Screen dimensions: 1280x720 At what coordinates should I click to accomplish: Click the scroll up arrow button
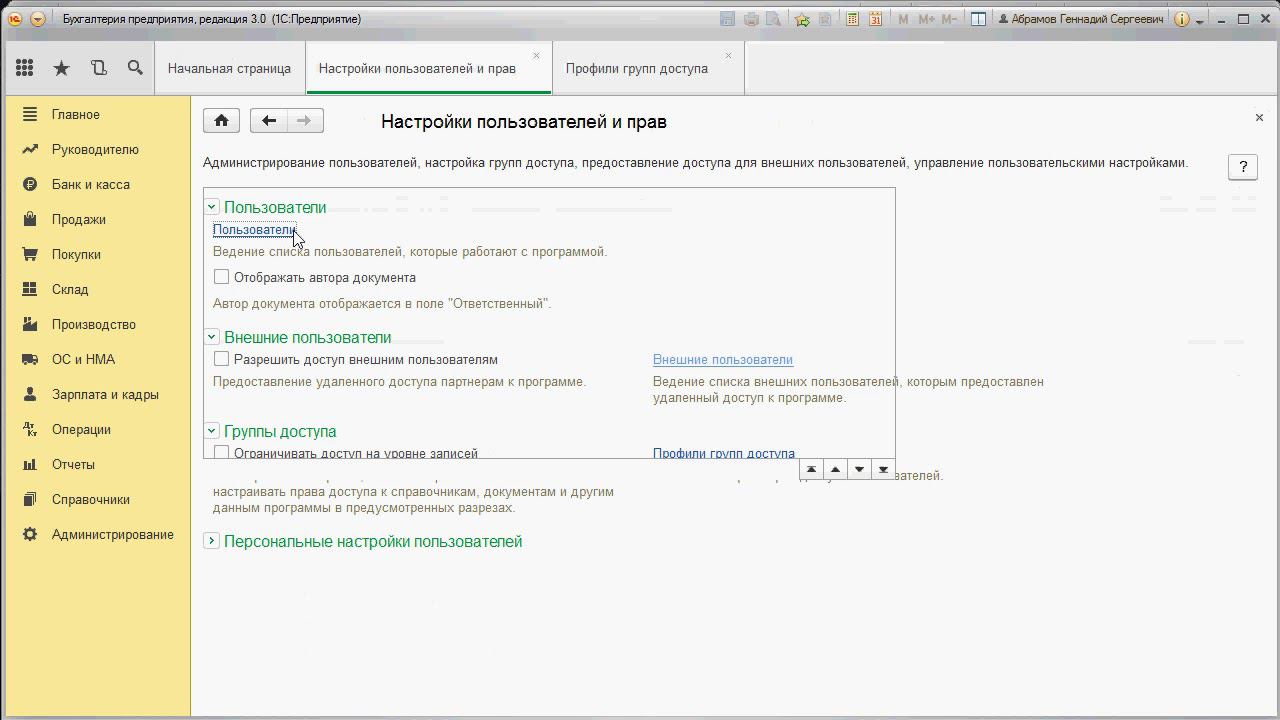tap(835, 469)
